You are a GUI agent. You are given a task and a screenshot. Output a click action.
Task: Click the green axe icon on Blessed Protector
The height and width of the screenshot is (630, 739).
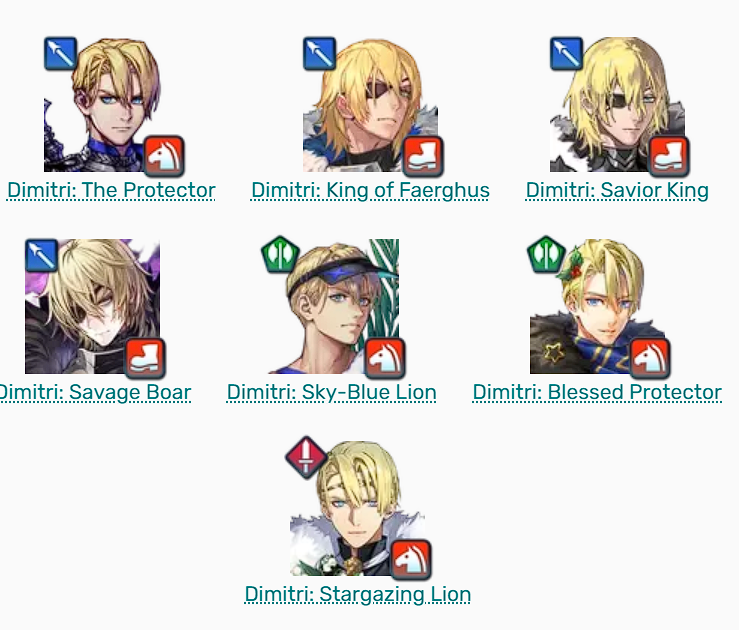tap(546, 254)
